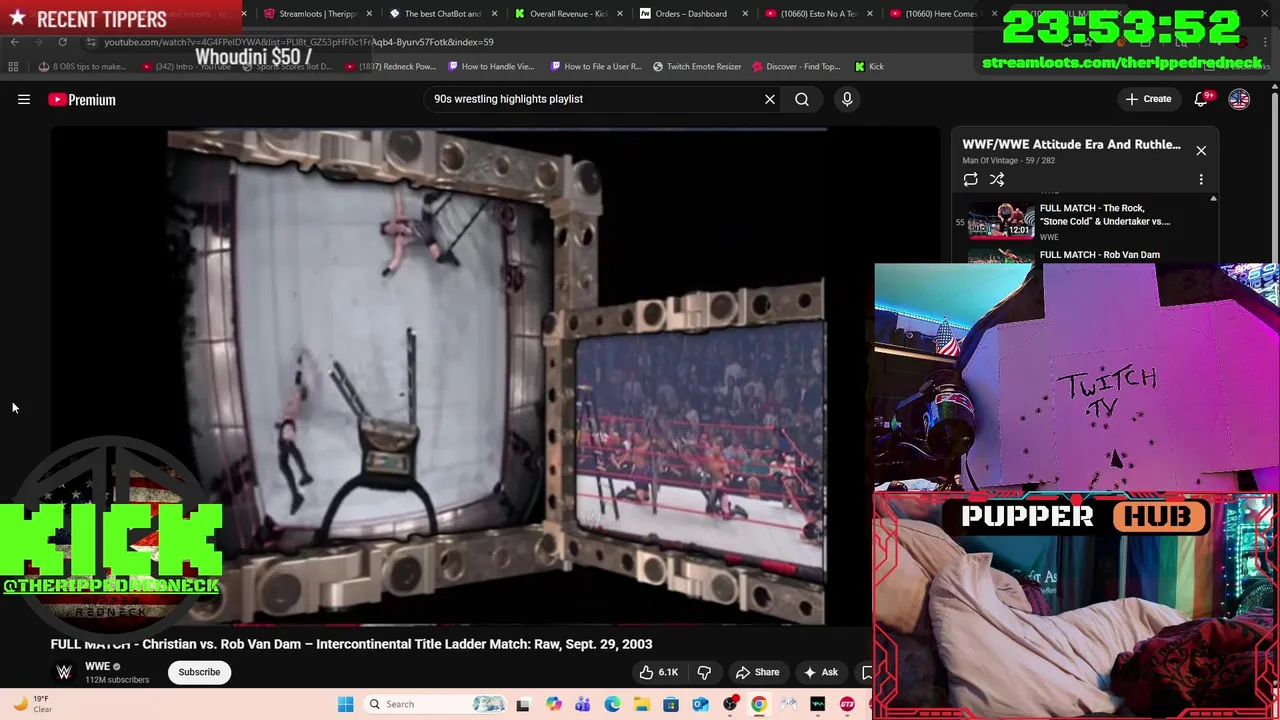Open Task View on taskbar
This screenshot has width=1280, height=720.
[523, 704]
